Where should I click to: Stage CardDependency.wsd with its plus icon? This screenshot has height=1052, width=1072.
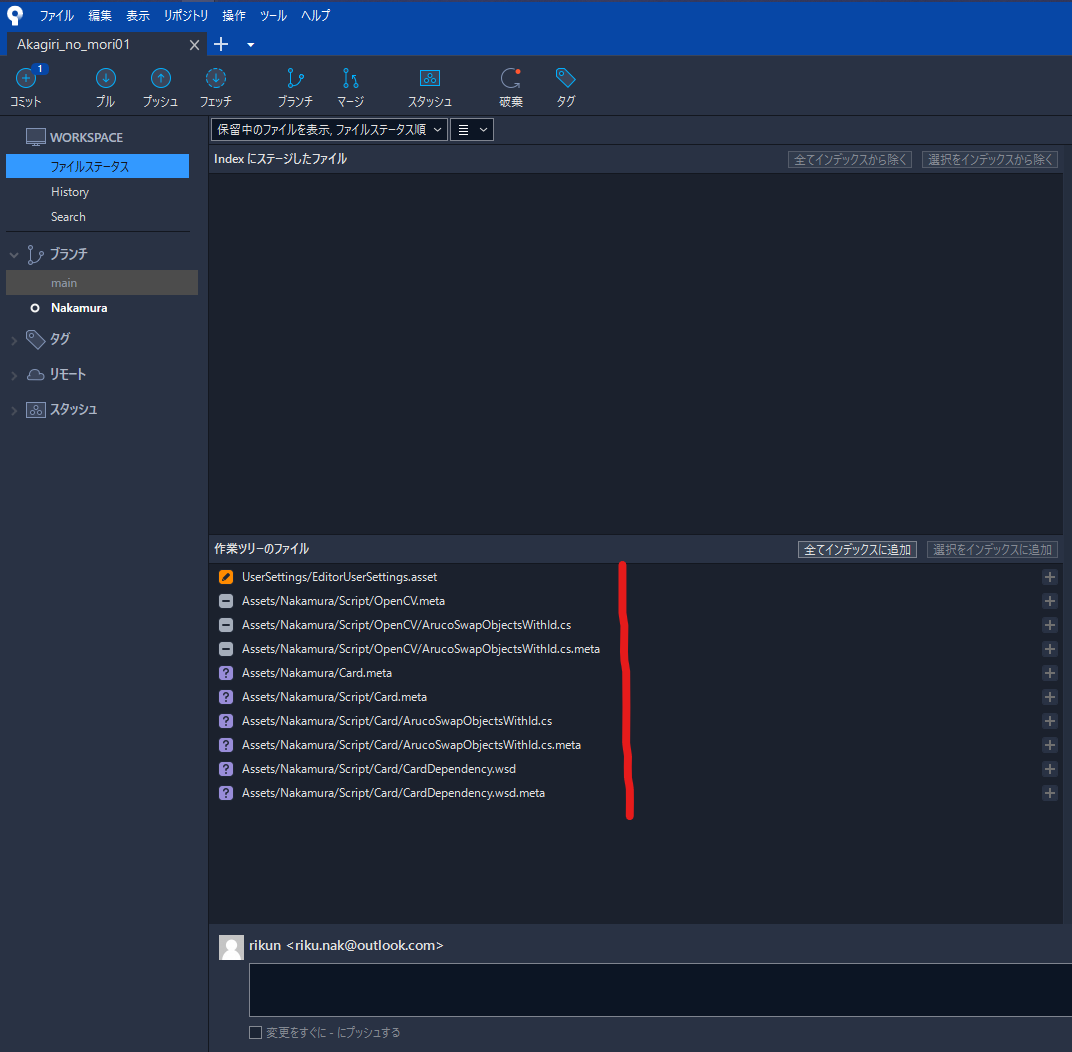click(1049, 769)
